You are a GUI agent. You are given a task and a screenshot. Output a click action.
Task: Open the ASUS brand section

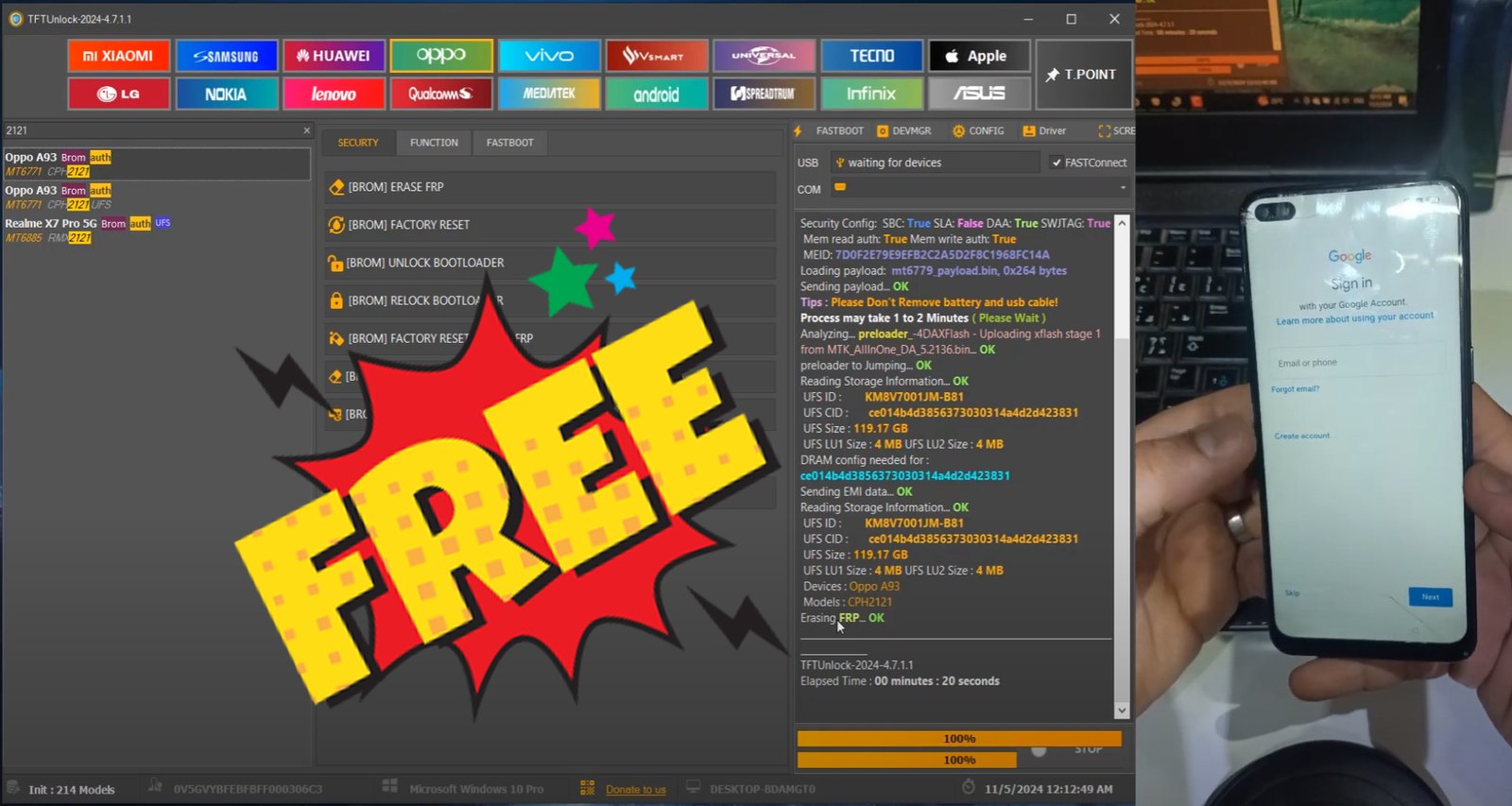pos(979,94)
